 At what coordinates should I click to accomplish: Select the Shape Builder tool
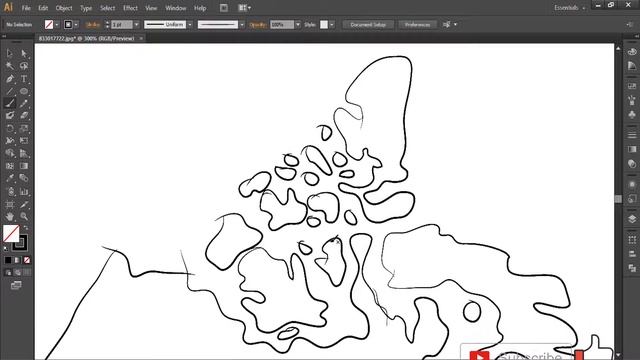[9, 153]
